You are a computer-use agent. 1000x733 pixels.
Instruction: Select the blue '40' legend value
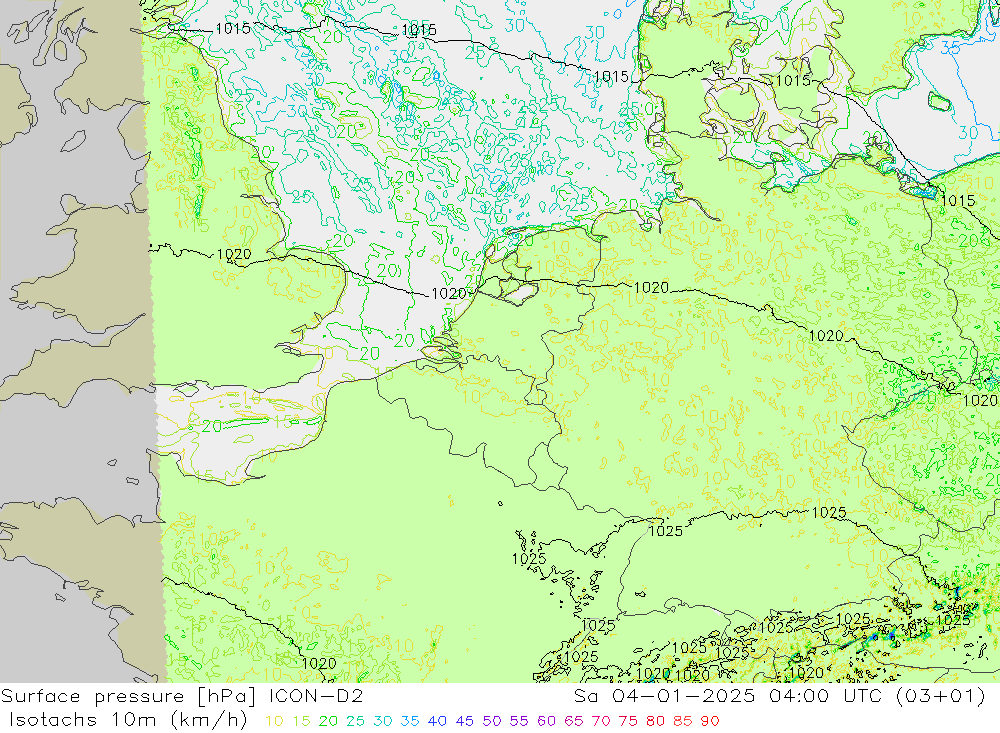point(438,722)
